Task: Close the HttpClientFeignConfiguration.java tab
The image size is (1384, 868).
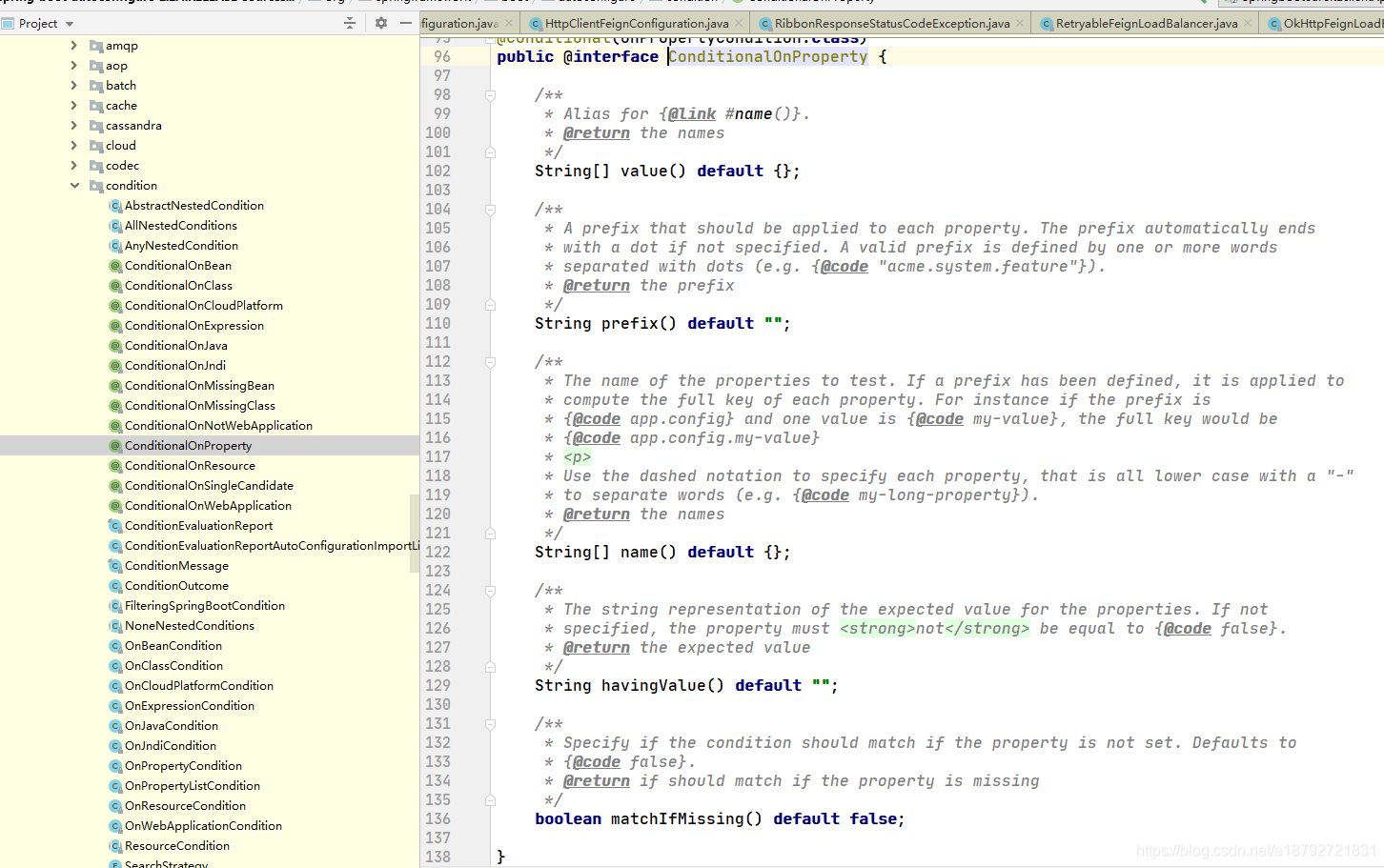Action: coord(739,24)
